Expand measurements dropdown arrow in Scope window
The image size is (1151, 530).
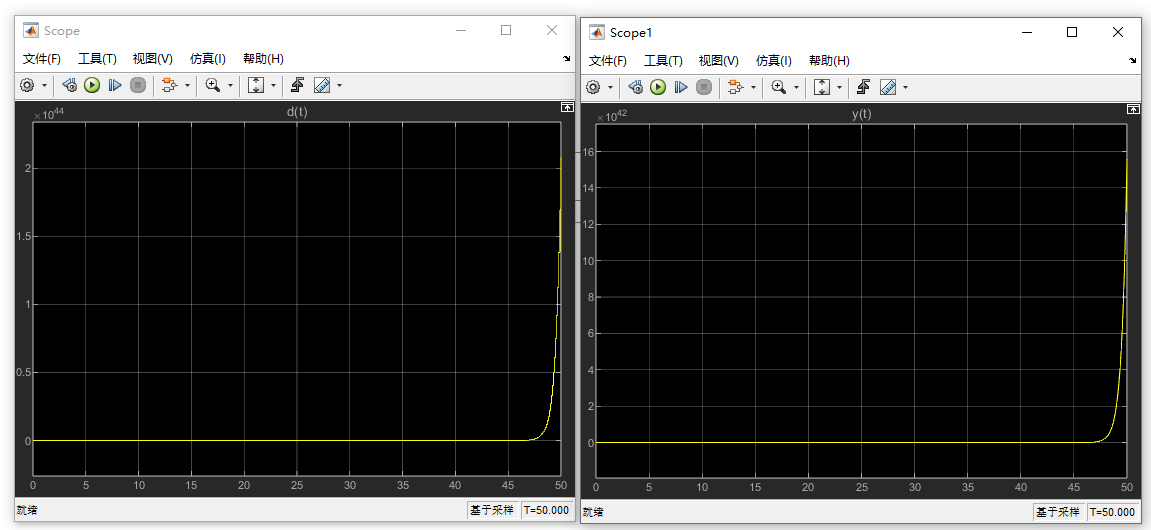(x=339, y=85)
